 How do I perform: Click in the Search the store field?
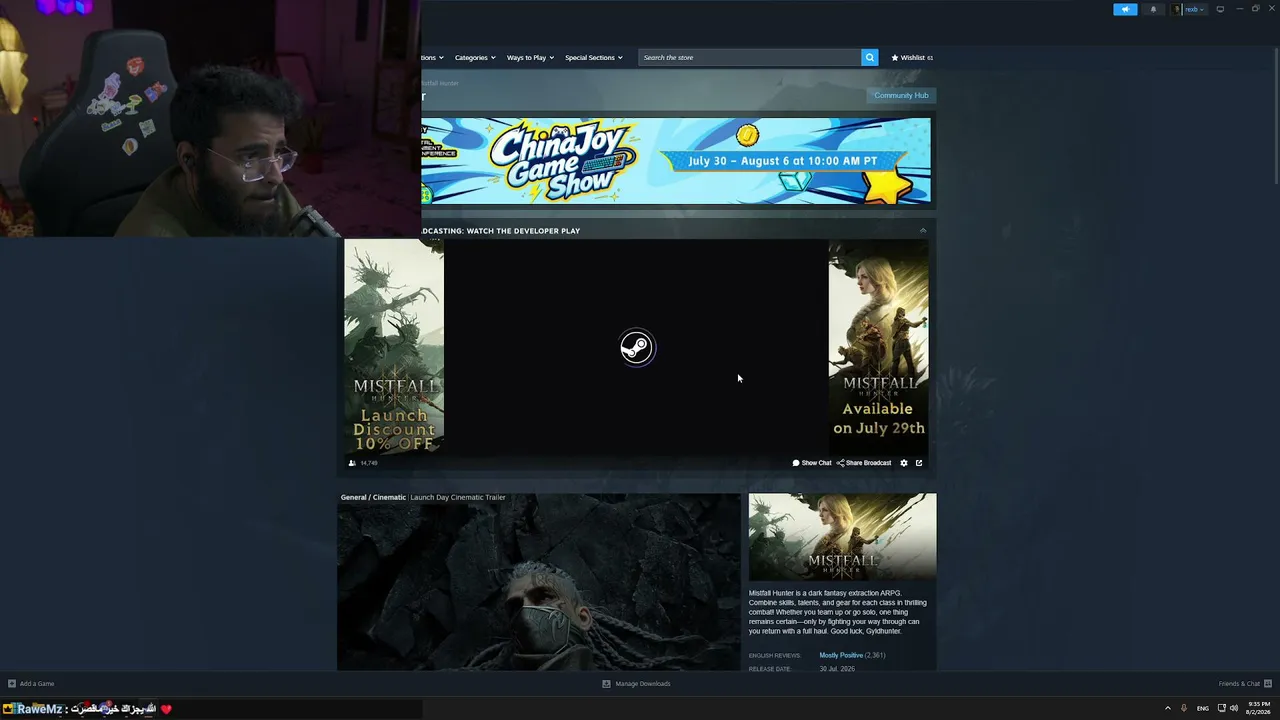coord(750,58)
